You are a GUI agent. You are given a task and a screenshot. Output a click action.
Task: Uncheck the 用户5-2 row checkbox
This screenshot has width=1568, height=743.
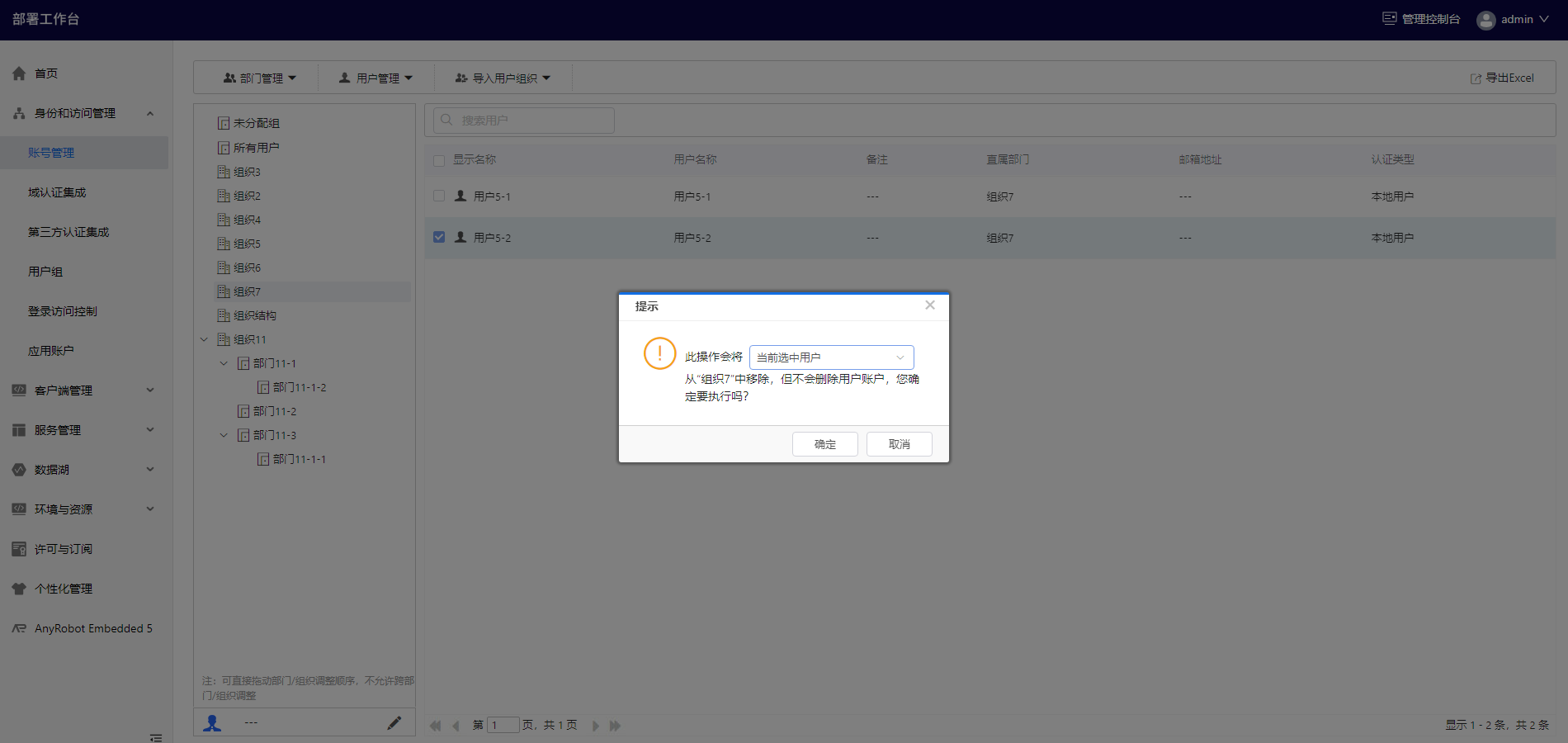coord(439,237)
